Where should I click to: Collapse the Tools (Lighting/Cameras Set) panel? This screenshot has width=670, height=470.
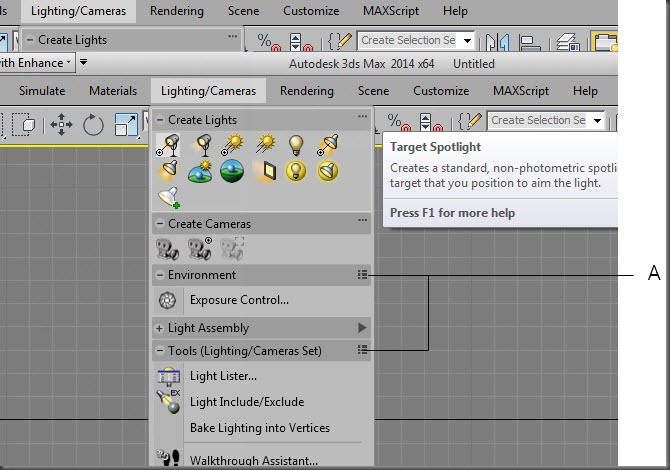click(x=160, y=351)
